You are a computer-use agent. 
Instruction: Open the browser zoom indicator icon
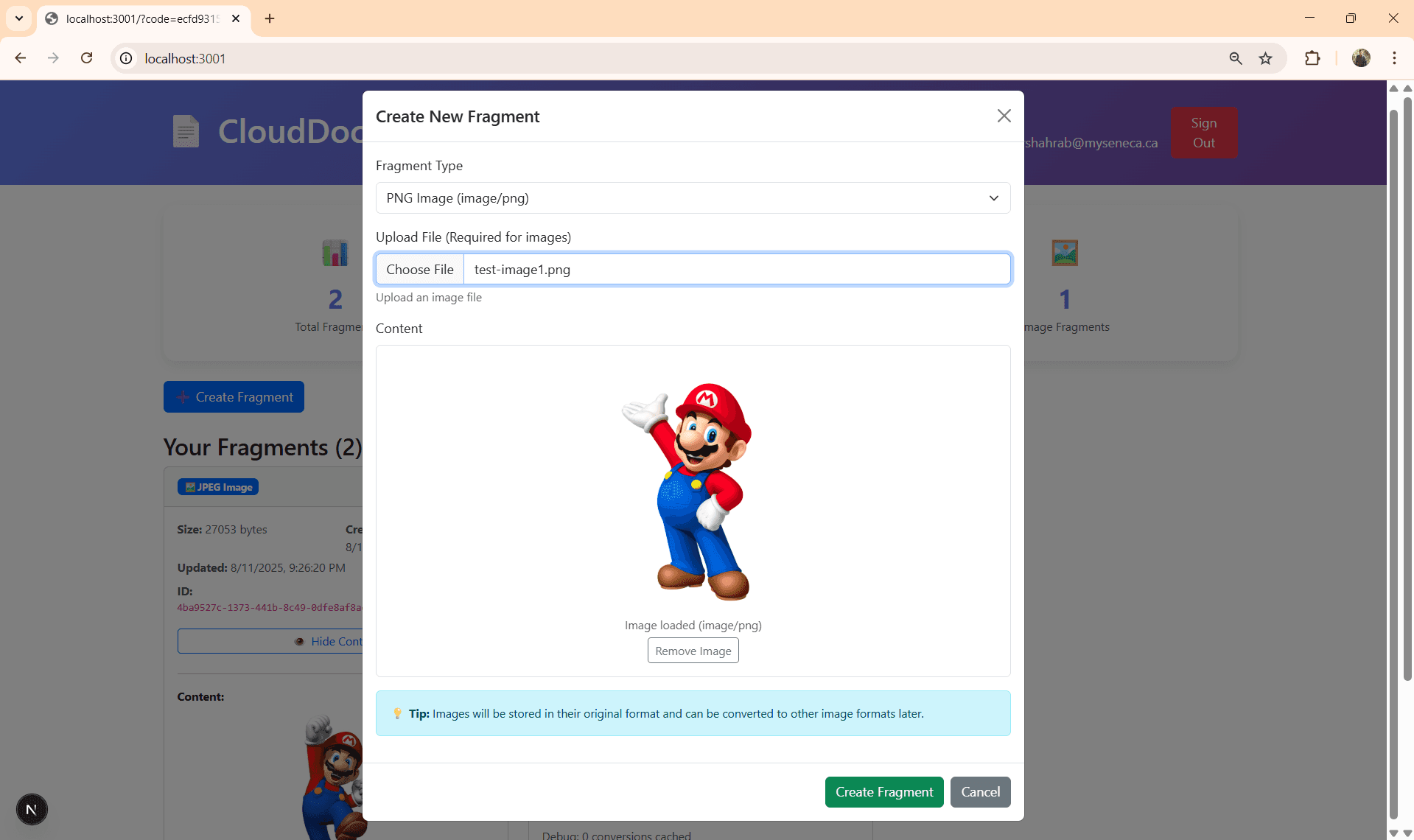point(1236,58)
